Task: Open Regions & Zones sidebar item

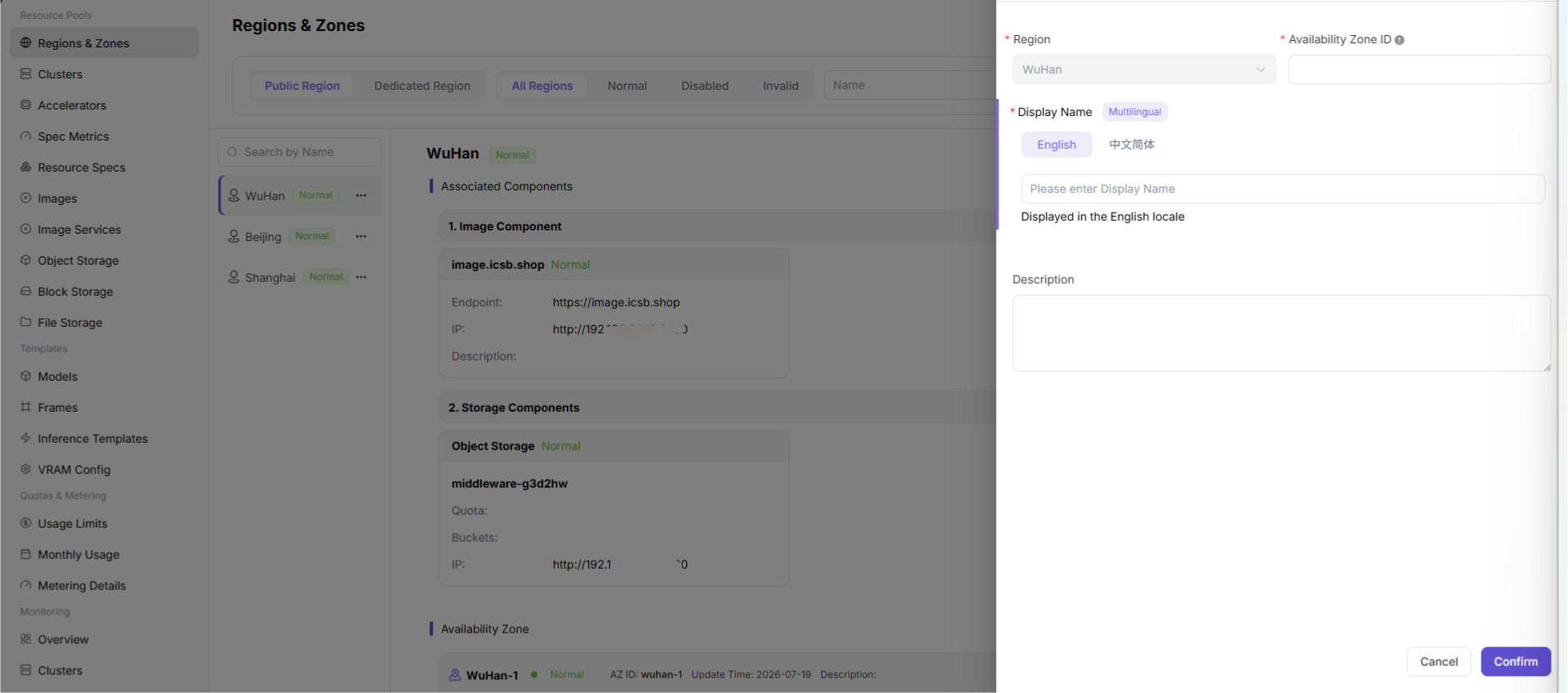Action: (104, 43)
